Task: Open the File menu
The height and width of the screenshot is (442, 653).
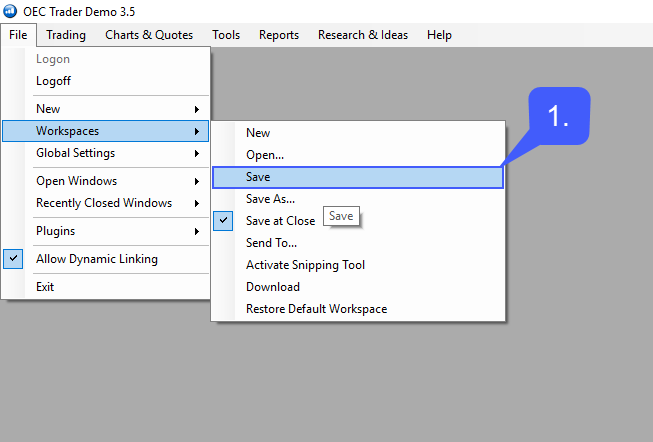Action: click(x=18, y=35)
